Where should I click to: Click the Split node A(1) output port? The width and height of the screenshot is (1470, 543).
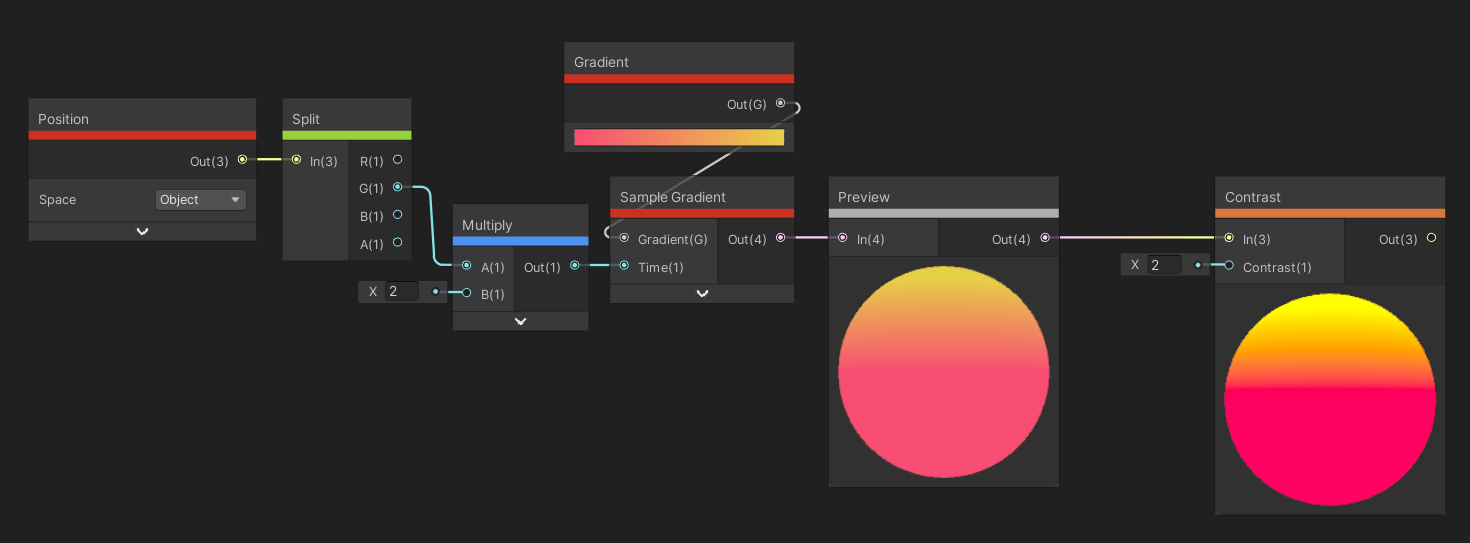pyautogui.click(x=398, y=243)
